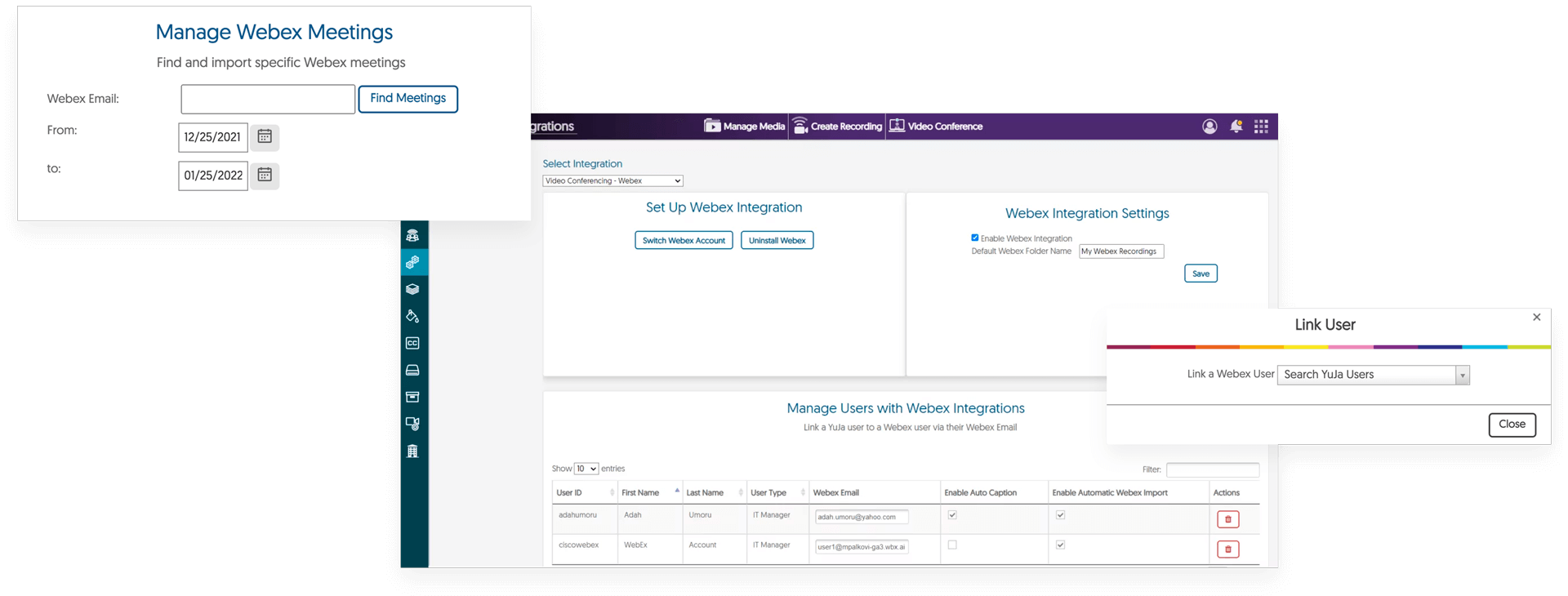Open the users and groups sidebar icon

coord(412,235)
